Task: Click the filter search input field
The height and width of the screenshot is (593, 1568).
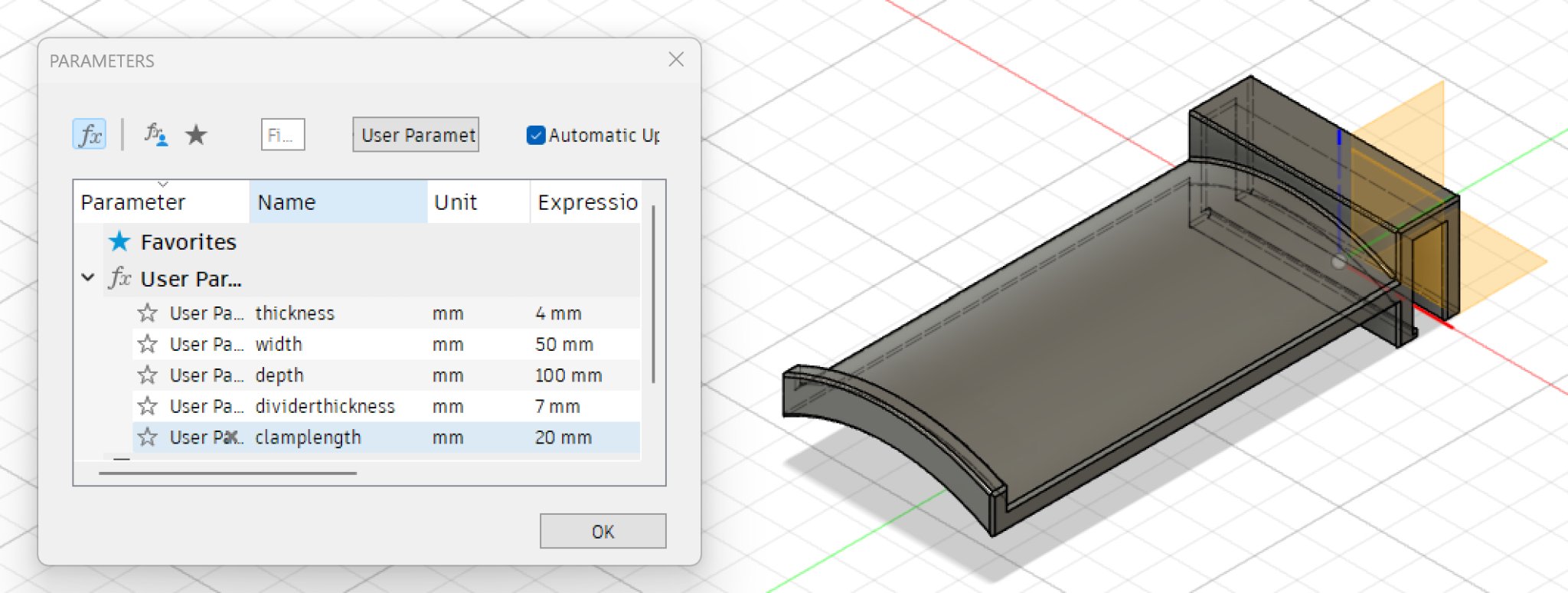Action: pyautogui.click(x=283, y=135)
